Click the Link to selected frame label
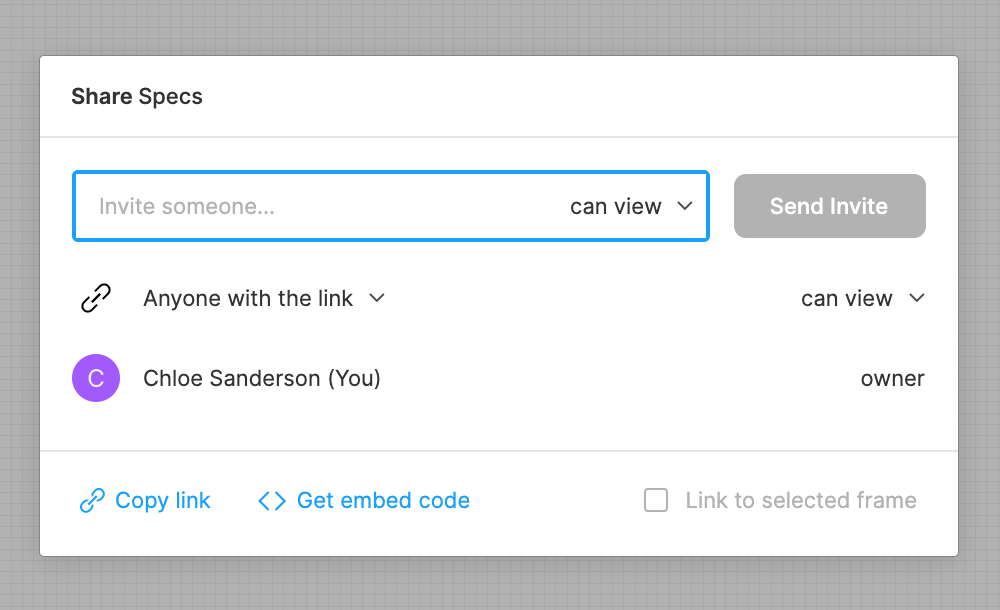Screen dimensions: 1000x610 pyautogui.click(x=800, y=500)
